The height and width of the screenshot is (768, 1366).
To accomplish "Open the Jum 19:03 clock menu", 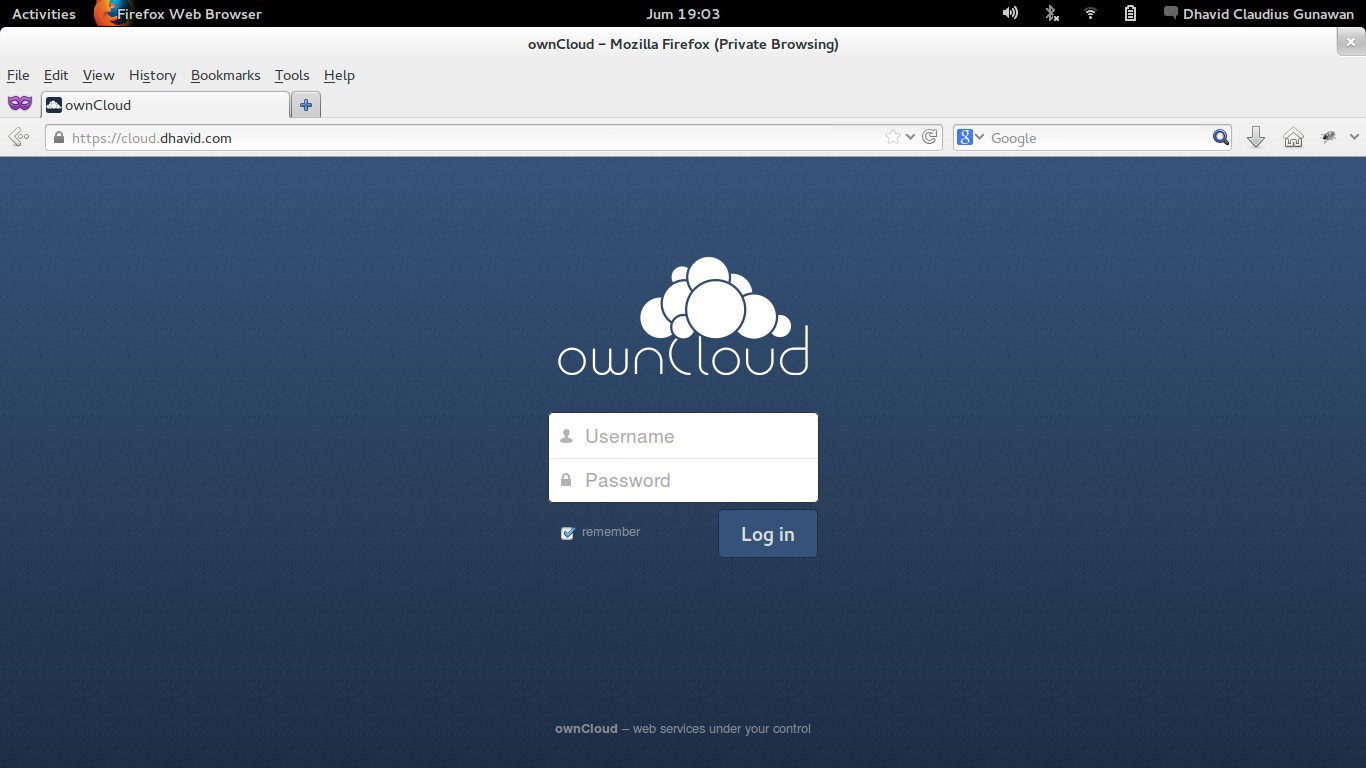I will [x=683, y=14].
